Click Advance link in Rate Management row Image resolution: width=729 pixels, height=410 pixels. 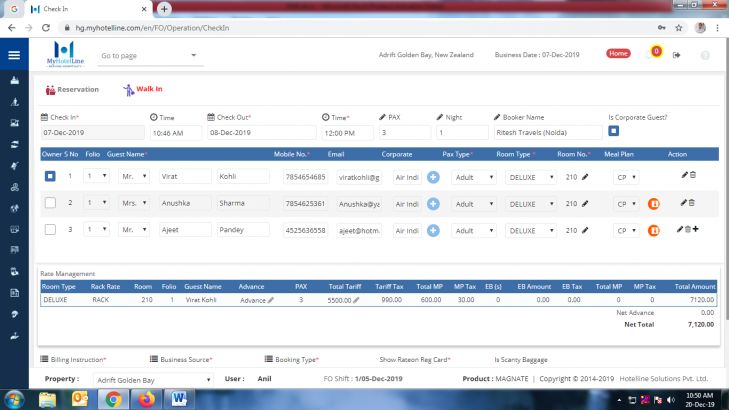click(255, 300)
